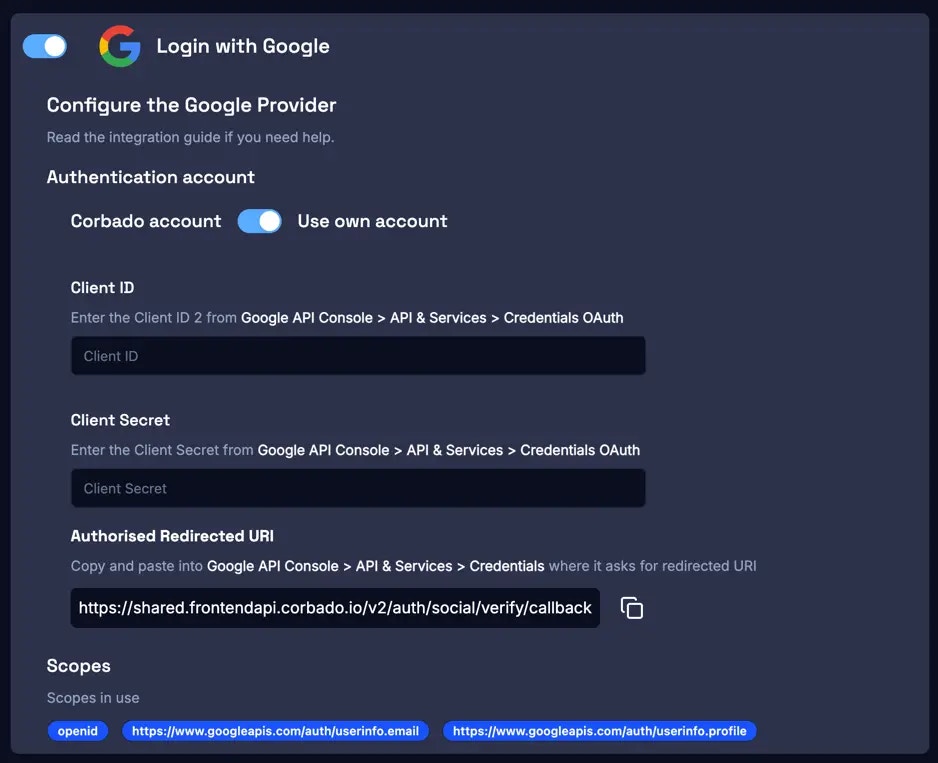Viewport: 938px width, 763px height.
Task: Click the redirect URI hint about Google API Console
Action: pyautogui.click(x=413, y=566)
